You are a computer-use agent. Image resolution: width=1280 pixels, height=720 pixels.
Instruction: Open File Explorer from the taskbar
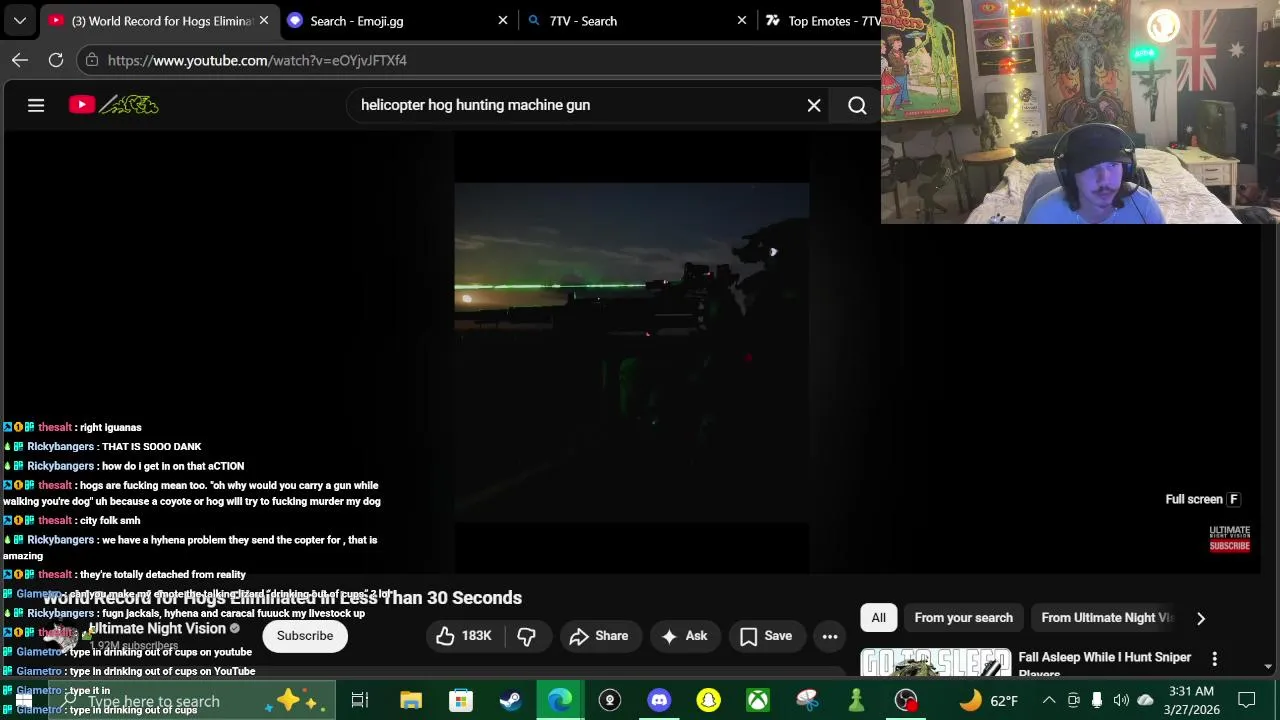pos(411,701)
